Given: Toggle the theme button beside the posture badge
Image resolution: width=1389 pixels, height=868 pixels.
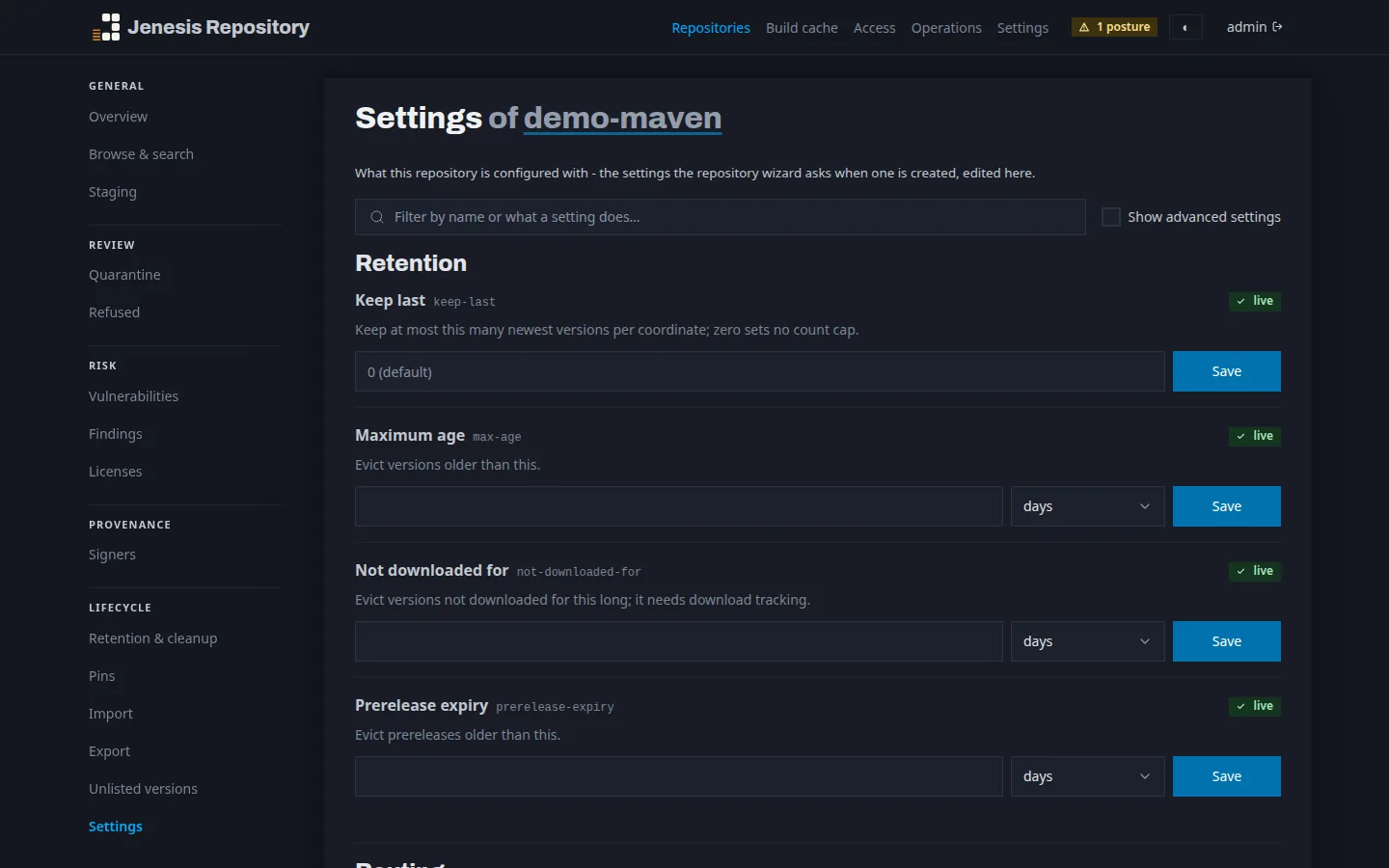Looking at the screenshot, I should tap(1185, 27).
